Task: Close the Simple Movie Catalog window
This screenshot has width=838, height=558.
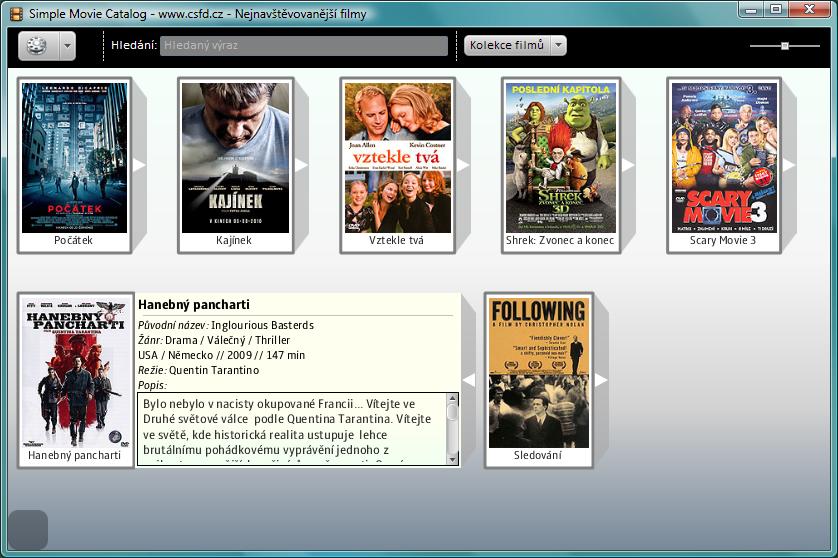Action: coord(809,10)
